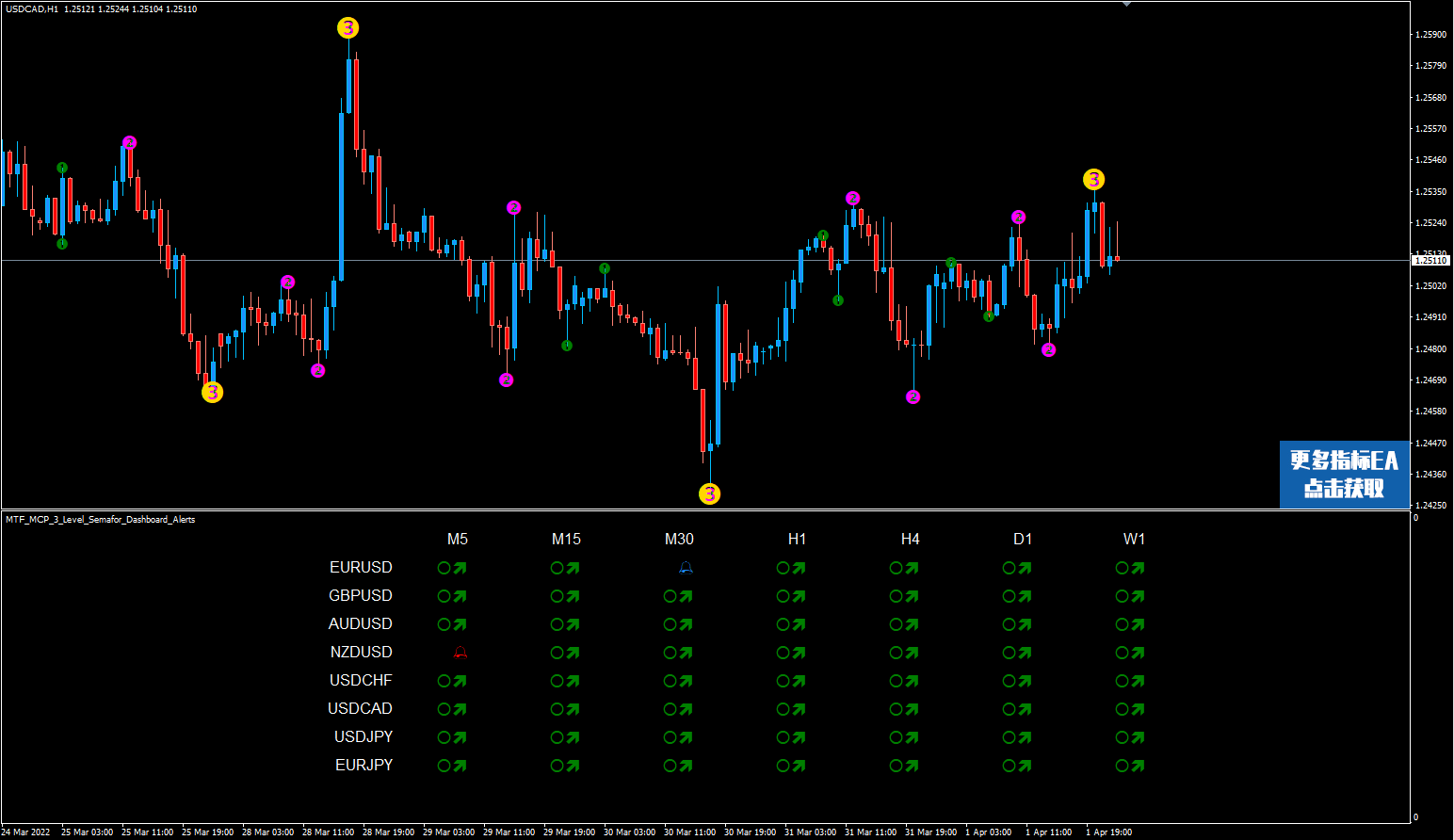The image size is (1454, 840).
Task: Click the blue 更多指标EA banner button
Action: pos(1344,474)
